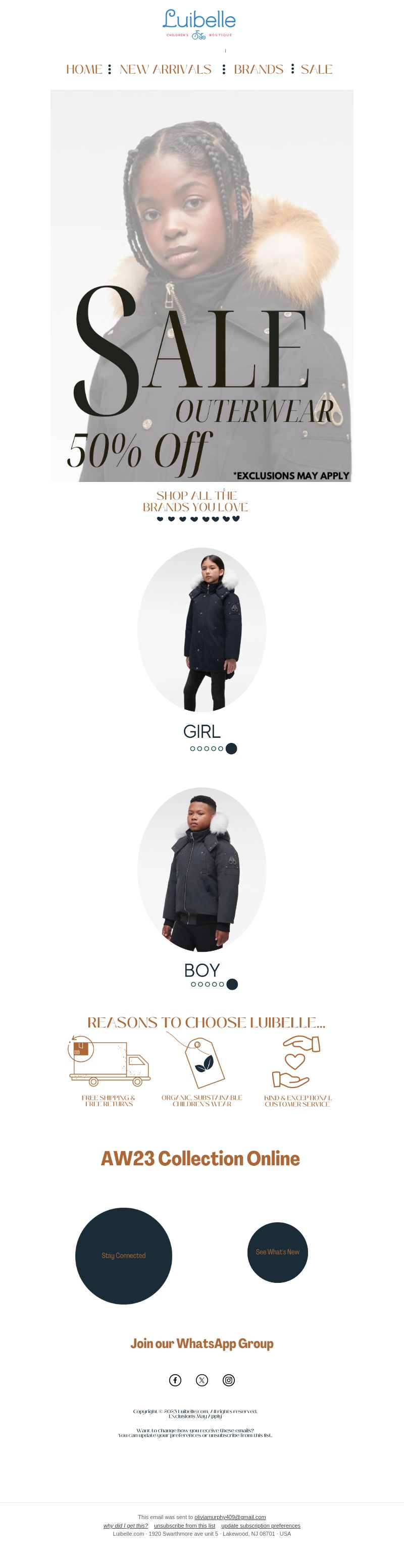Viewport: 404px width, 1568px height.
Task: Click the large dot under GIRL
Action: tap(231, 749)
